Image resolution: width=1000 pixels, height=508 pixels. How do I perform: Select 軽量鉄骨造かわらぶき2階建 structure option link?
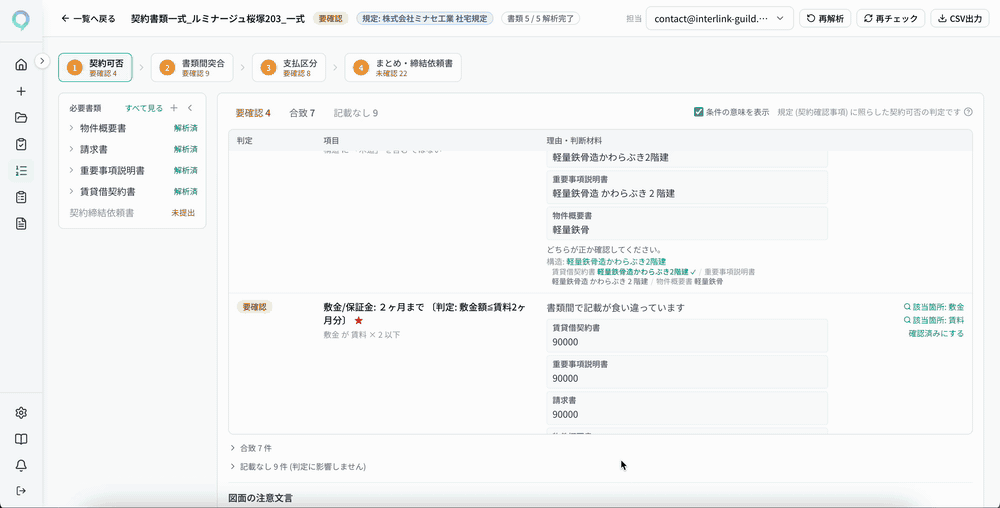[x=616, y=261]
